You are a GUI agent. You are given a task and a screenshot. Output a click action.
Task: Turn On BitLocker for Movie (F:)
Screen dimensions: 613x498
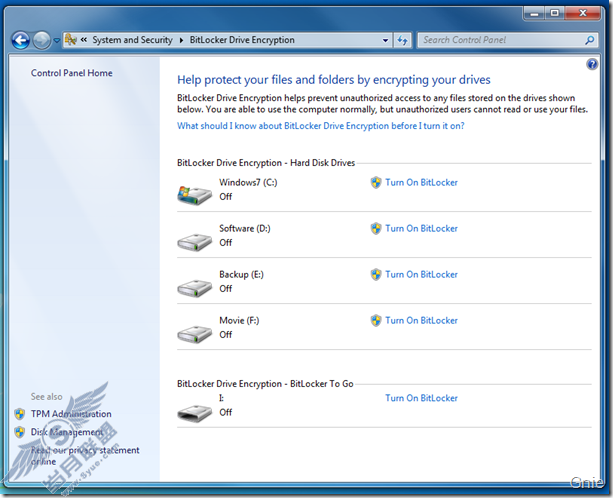pyautogui.click(x=421, y=321)
